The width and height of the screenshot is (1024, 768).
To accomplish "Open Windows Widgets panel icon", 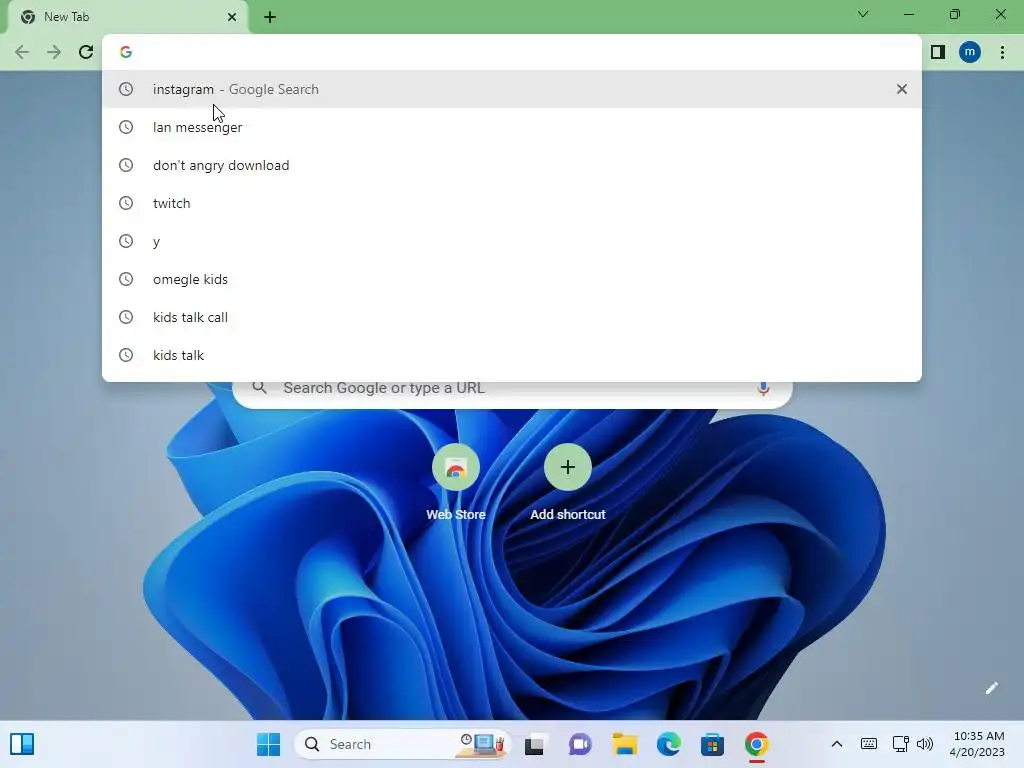I will click(x=22, y=744).
